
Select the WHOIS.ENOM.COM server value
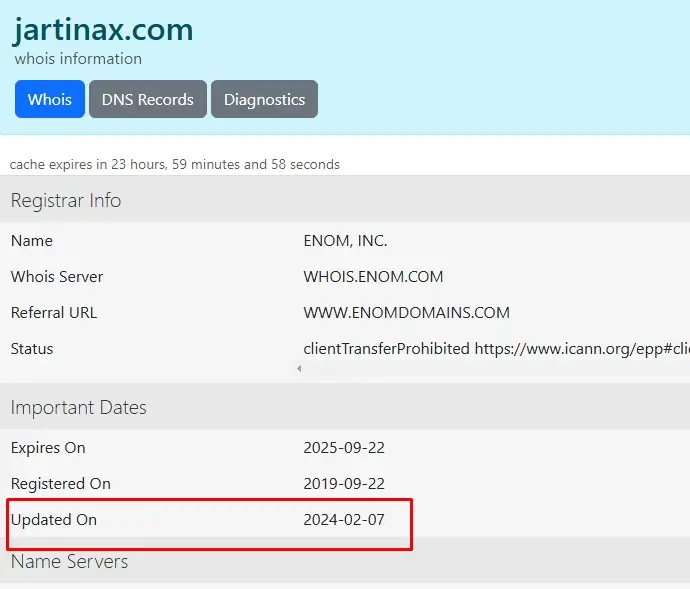tap(373, 276)
